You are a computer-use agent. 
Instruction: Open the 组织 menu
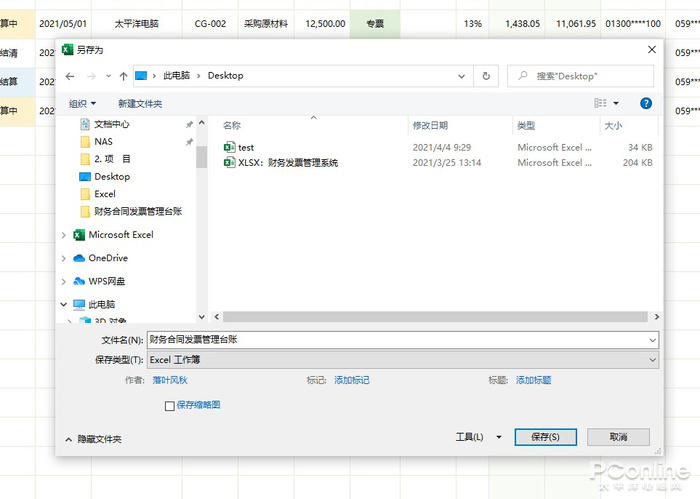tap(83, 104)
